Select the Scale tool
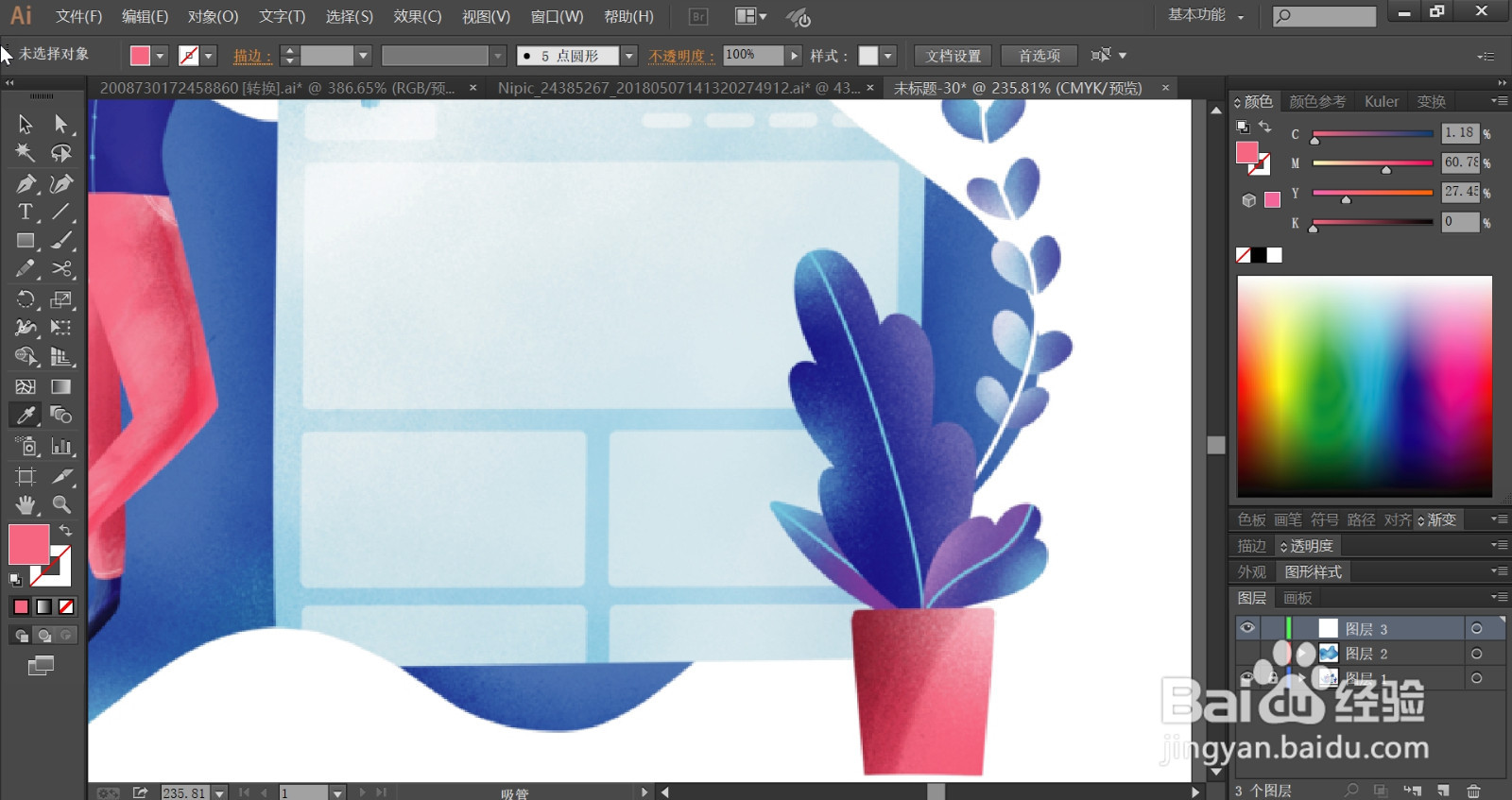Image resolution: width=1512 pixels, height=800 pixels. 61,299
